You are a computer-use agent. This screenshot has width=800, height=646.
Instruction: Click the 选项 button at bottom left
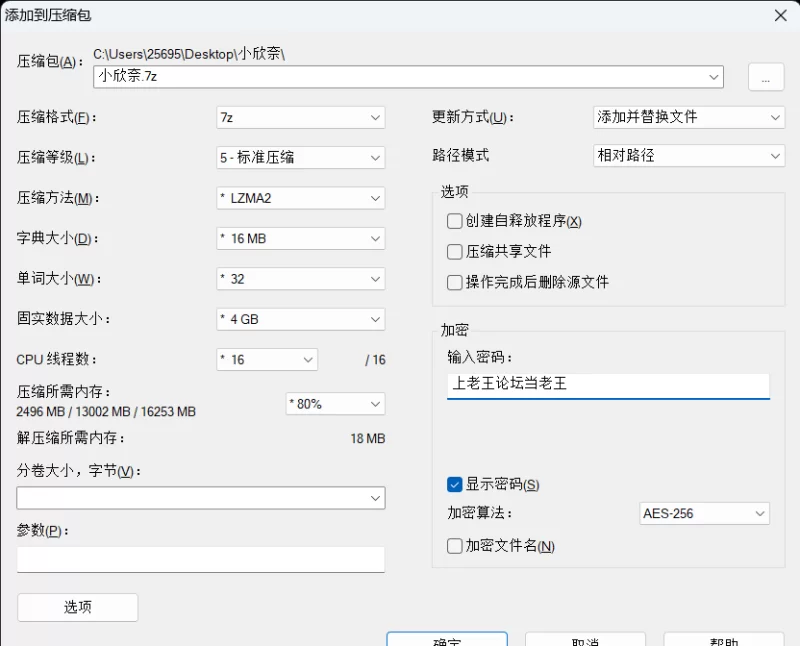[77, 607]
